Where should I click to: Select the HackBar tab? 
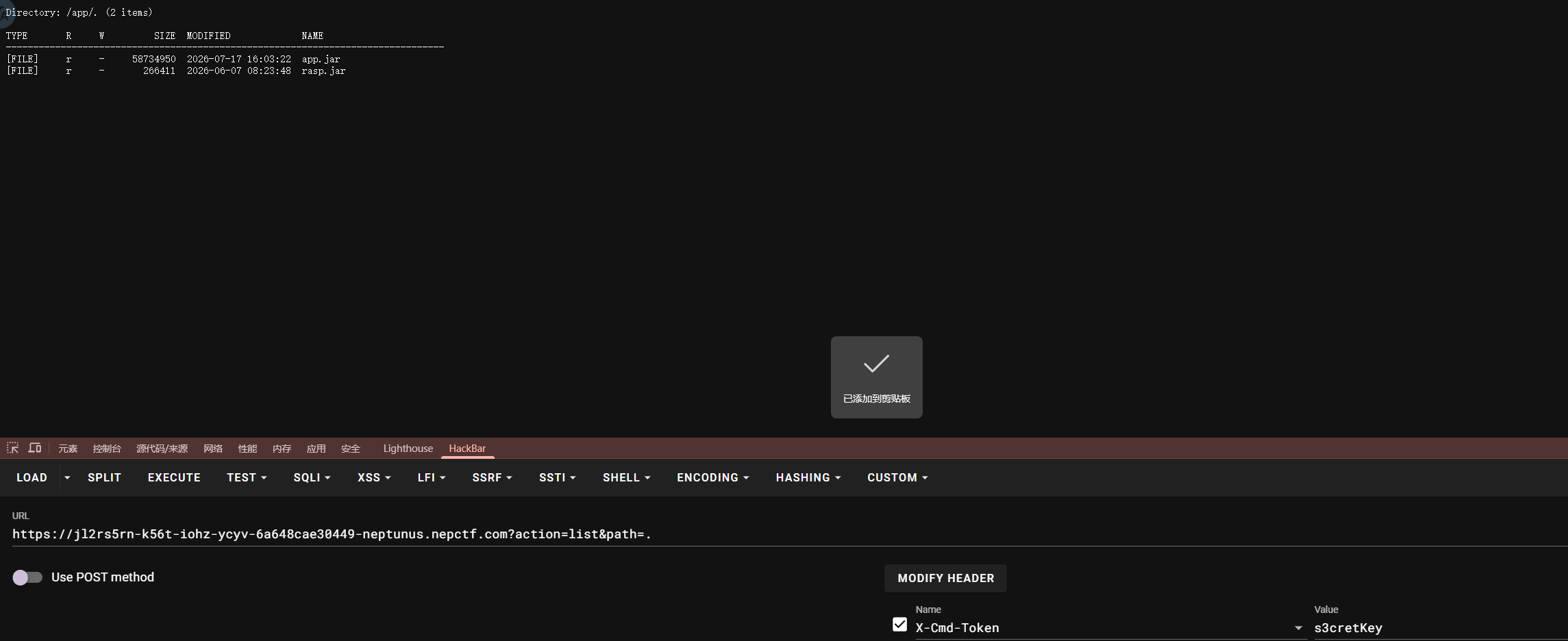click(x=467, y=449)
